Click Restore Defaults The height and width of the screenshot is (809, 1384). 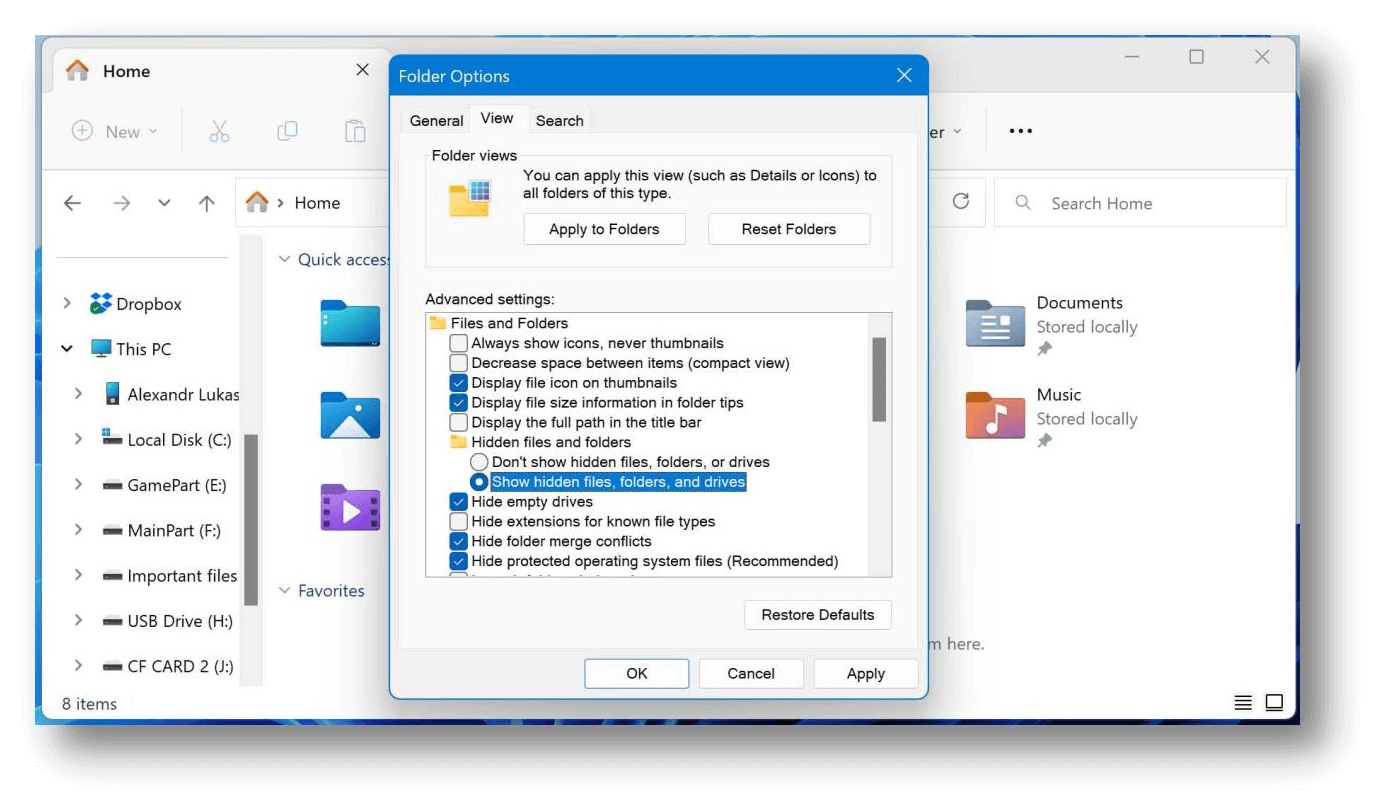[817, 614]
